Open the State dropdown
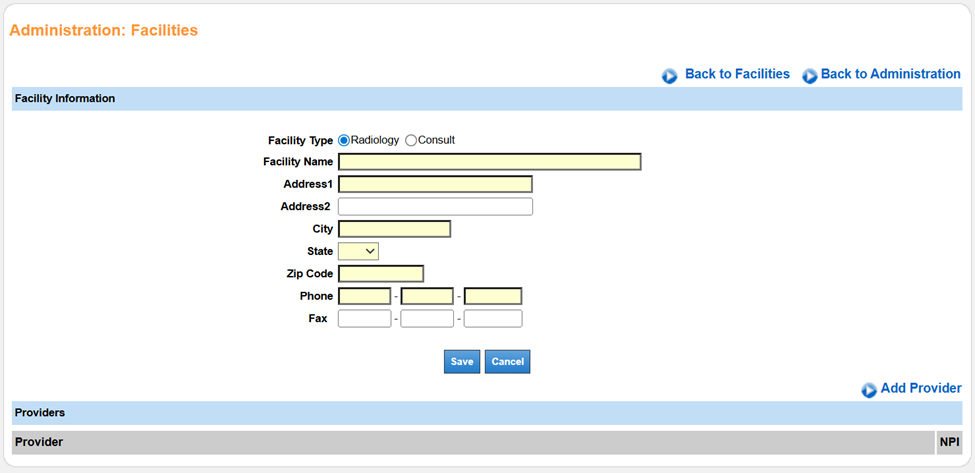Image resolution: width=975 pixels, height=473 pixels. (358, 251)
